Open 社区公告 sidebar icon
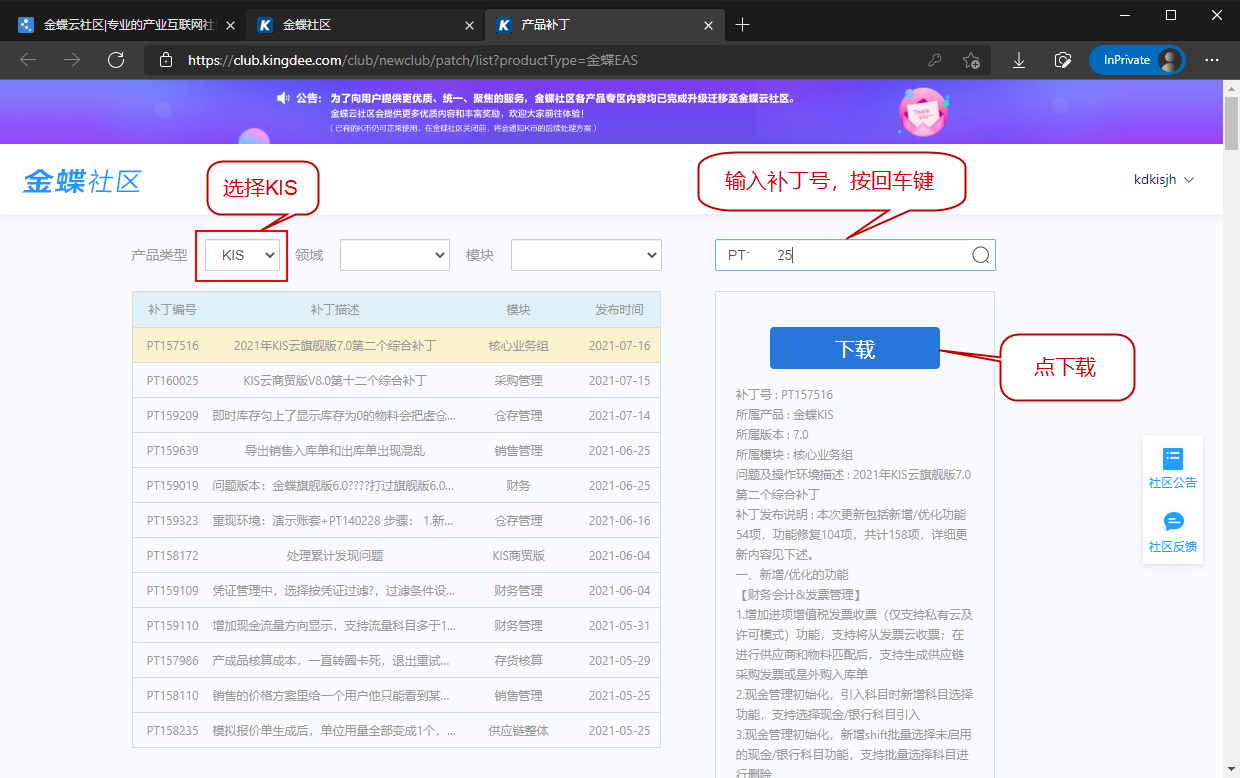This screenshot has width=1240, height=778. [x=1172, y=468]
